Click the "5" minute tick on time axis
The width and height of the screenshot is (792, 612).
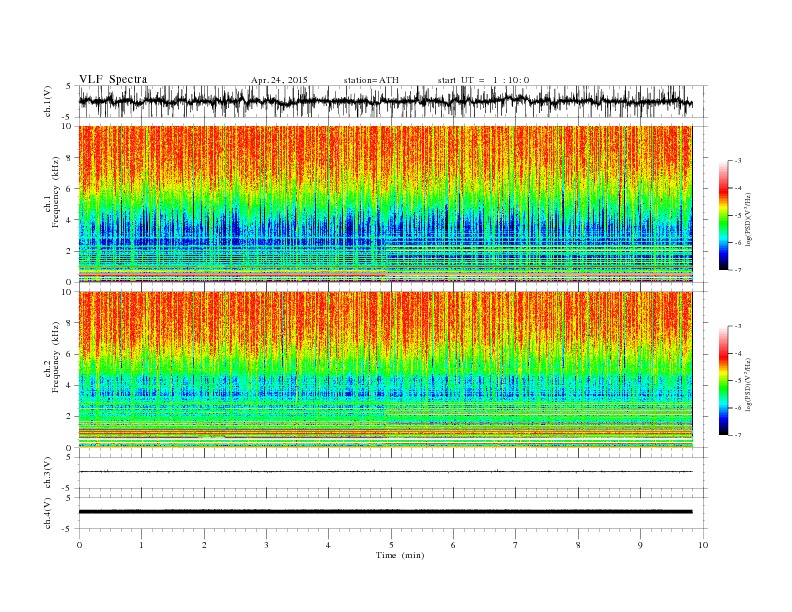(x=391, y=545)
